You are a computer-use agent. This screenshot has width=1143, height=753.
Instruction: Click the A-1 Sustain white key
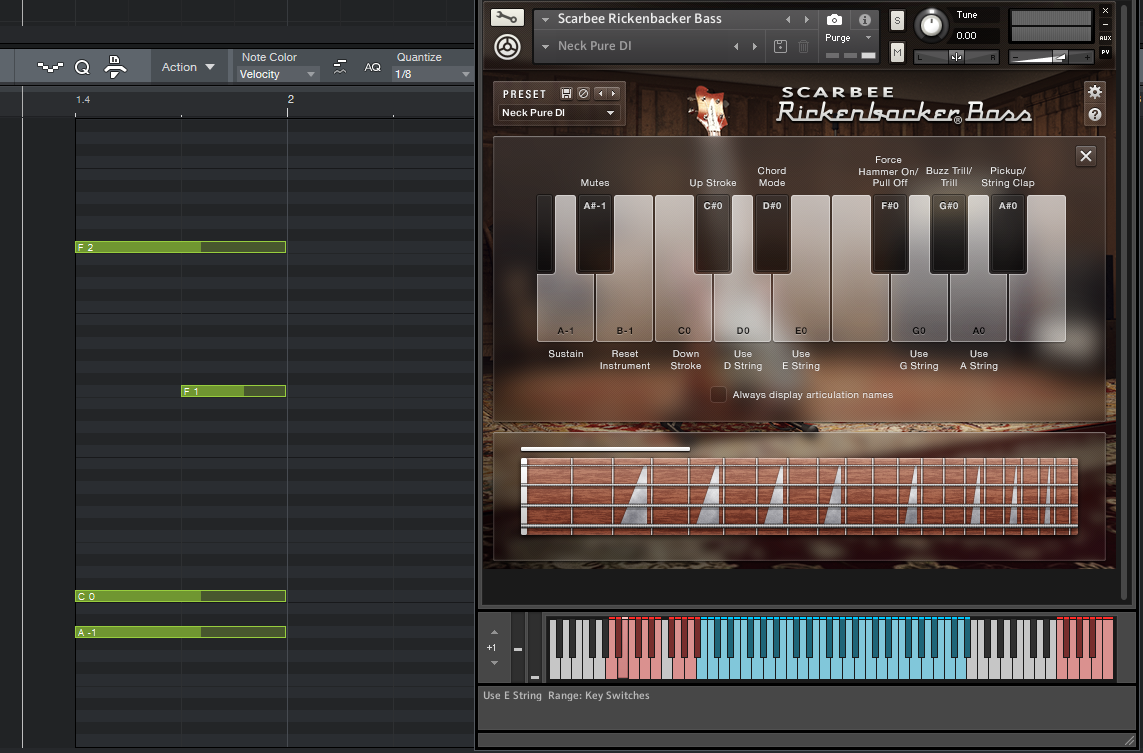pyautogui.click(x=566, y=308)
